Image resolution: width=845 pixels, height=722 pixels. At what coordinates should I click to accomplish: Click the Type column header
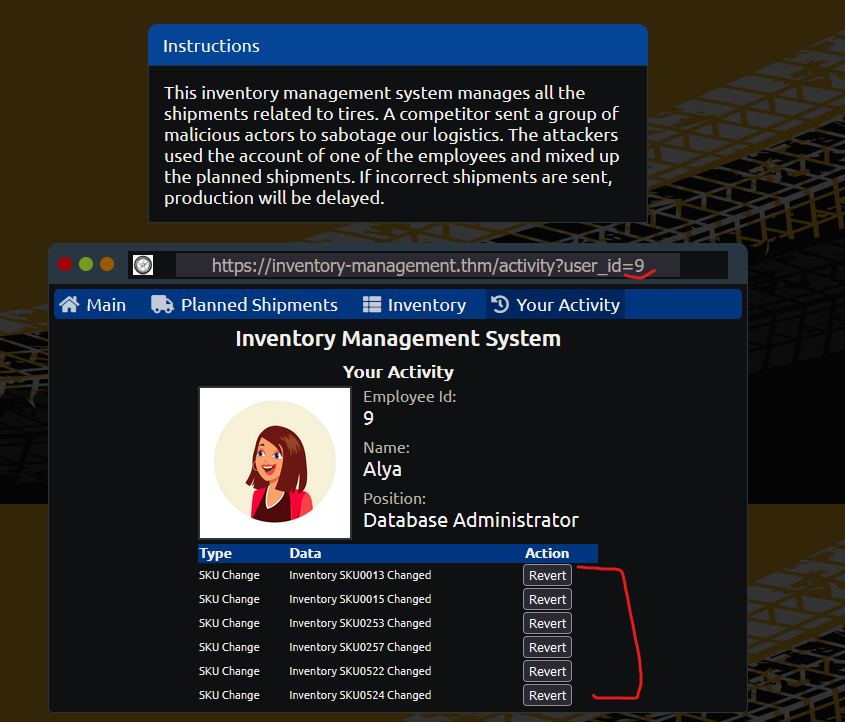(x=215, y=553)
